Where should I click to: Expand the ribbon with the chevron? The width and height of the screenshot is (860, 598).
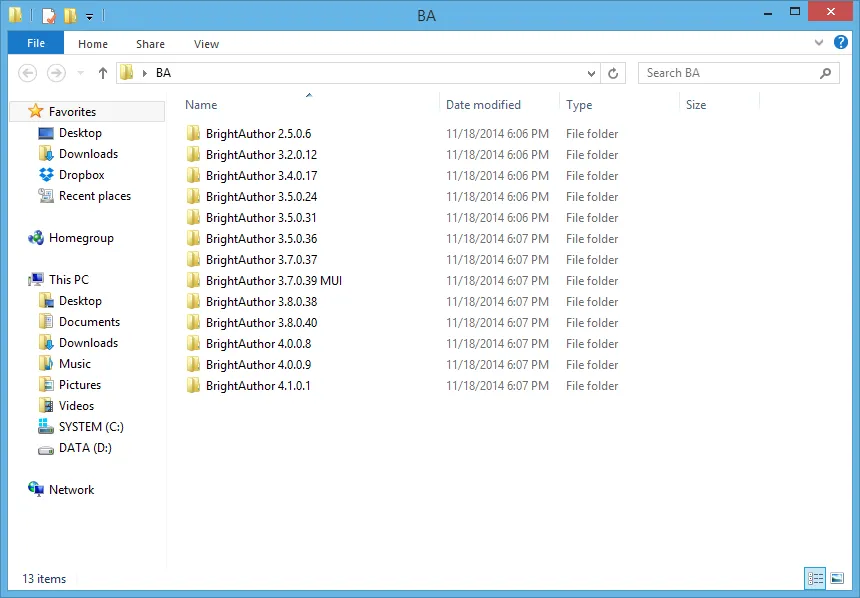point(819,42)
